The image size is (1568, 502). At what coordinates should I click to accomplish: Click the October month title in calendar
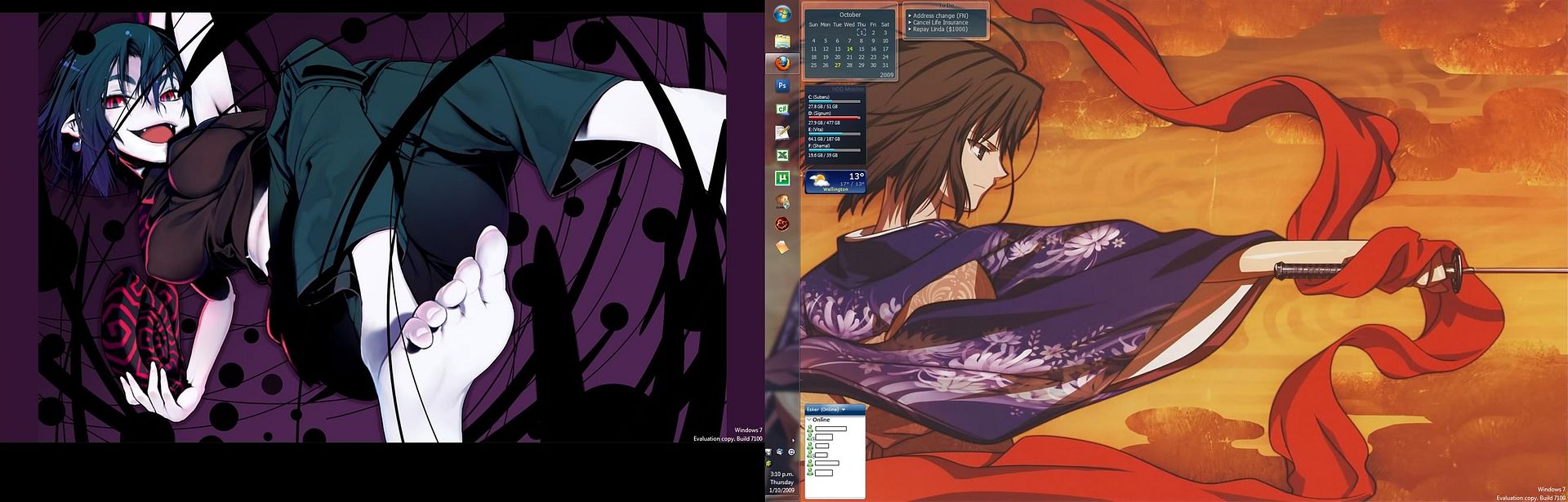[x=850, y=15]
